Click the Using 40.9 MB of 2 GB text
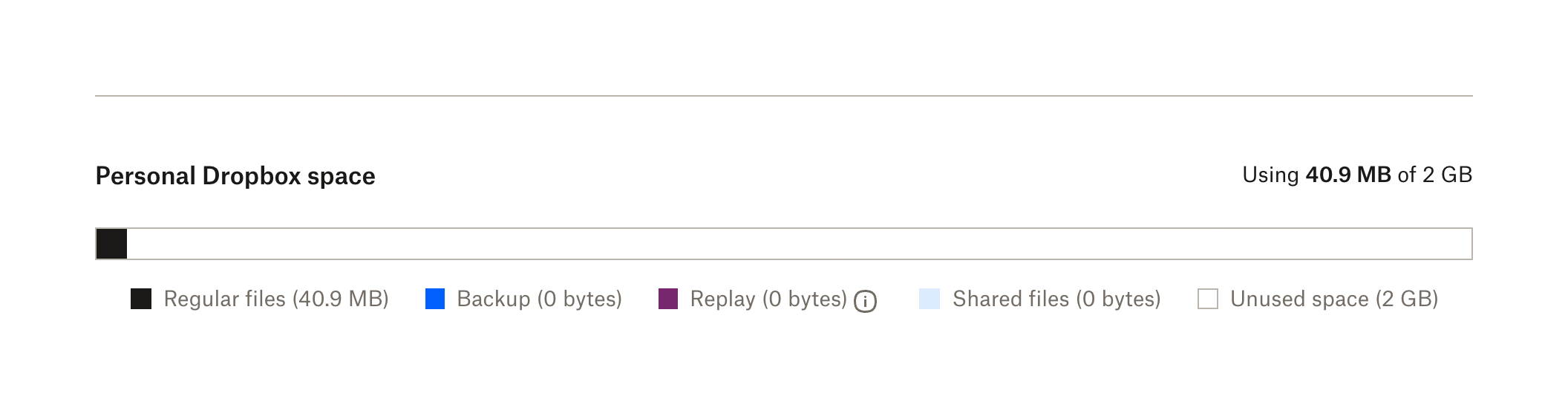Screen dimensions: 1568x408 [x=1357, y=175]
